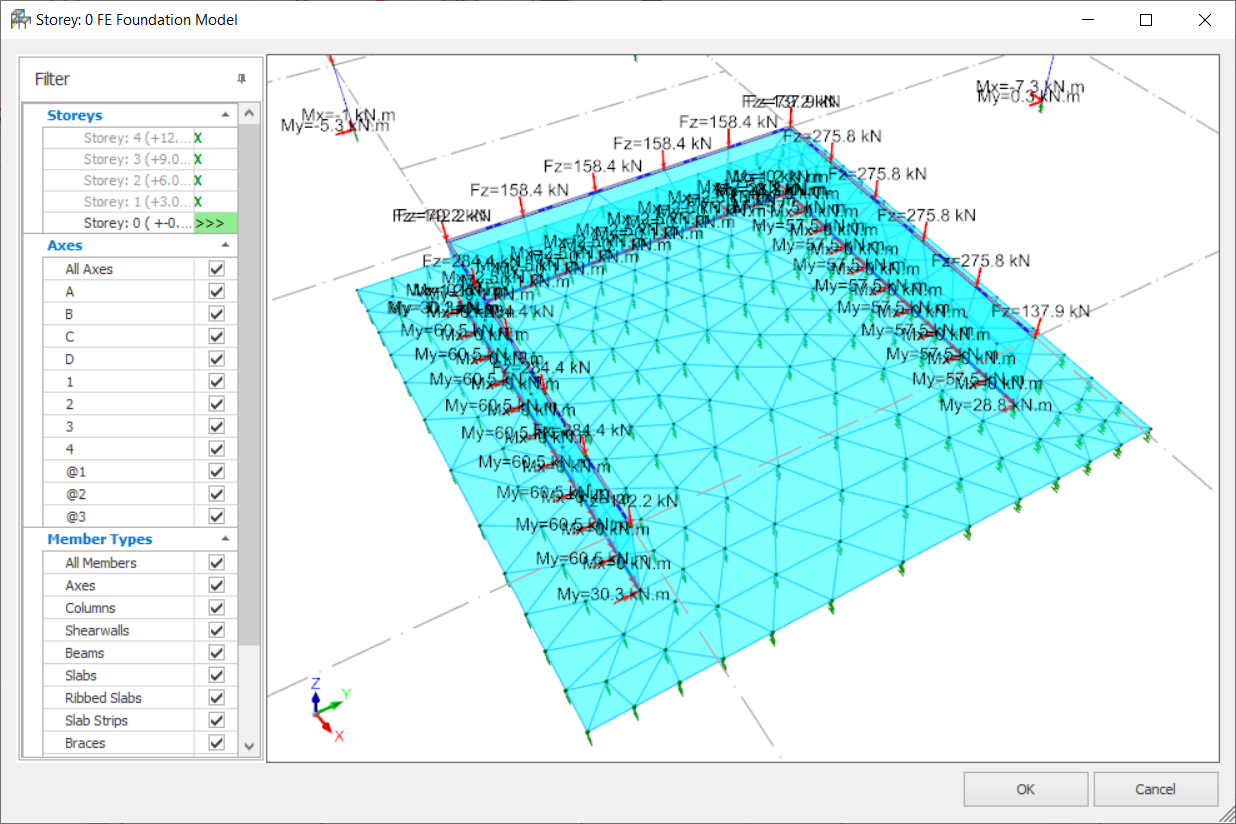Disable the Columns checkbox

pos(216,608)
